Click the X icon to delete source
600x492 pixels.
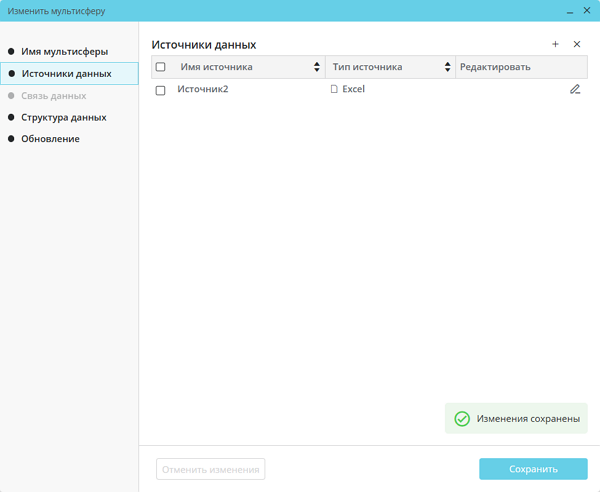577,44
